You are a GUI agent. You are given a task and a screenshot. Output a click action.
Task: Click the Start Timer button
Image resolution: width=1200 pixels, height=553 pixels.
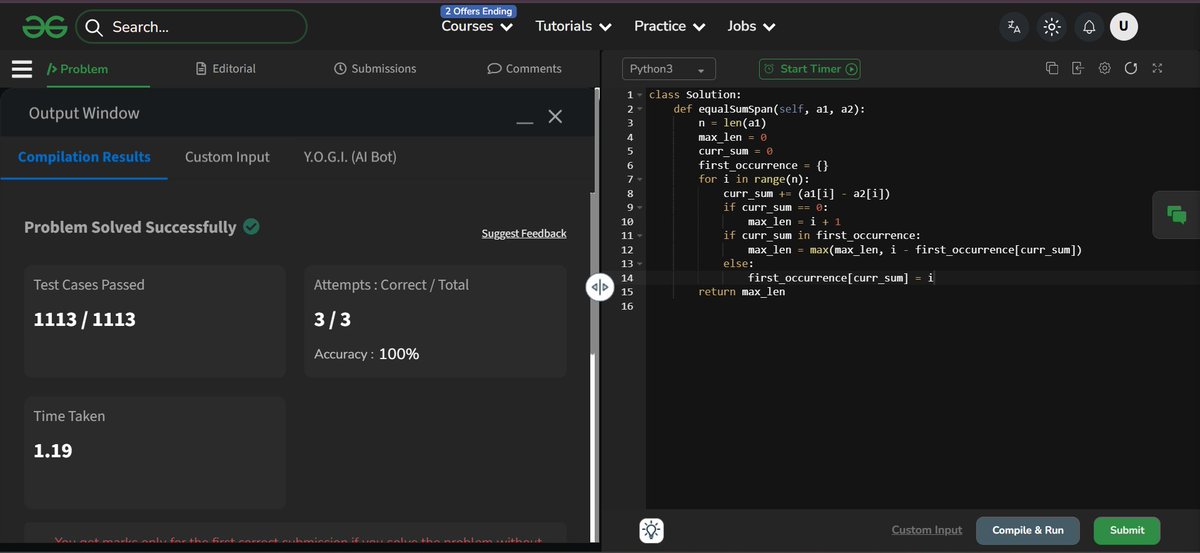click(x=810, y=69)
